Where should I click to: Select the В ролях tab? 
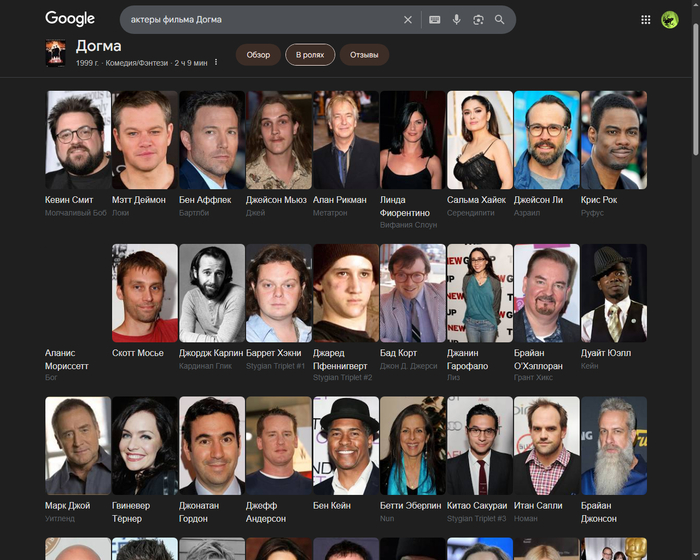click(309, 55)
